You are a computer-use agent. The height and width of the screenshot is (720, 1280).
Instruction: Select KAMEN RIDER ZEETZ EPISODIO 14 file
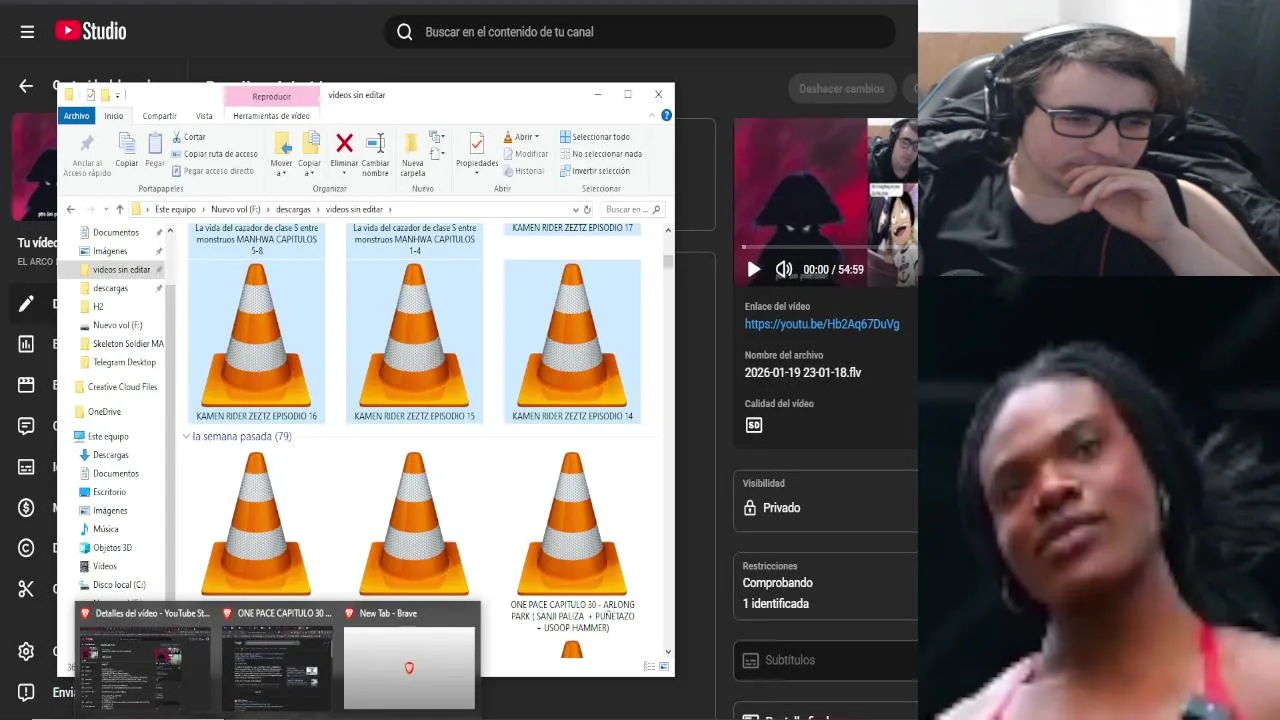[572, 343]
